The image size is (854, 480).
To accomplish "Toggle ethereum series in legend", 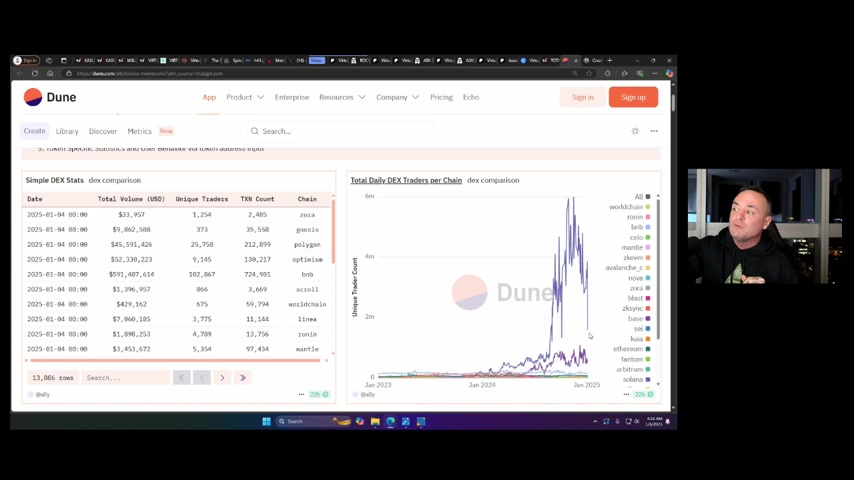I will [632, 349].
